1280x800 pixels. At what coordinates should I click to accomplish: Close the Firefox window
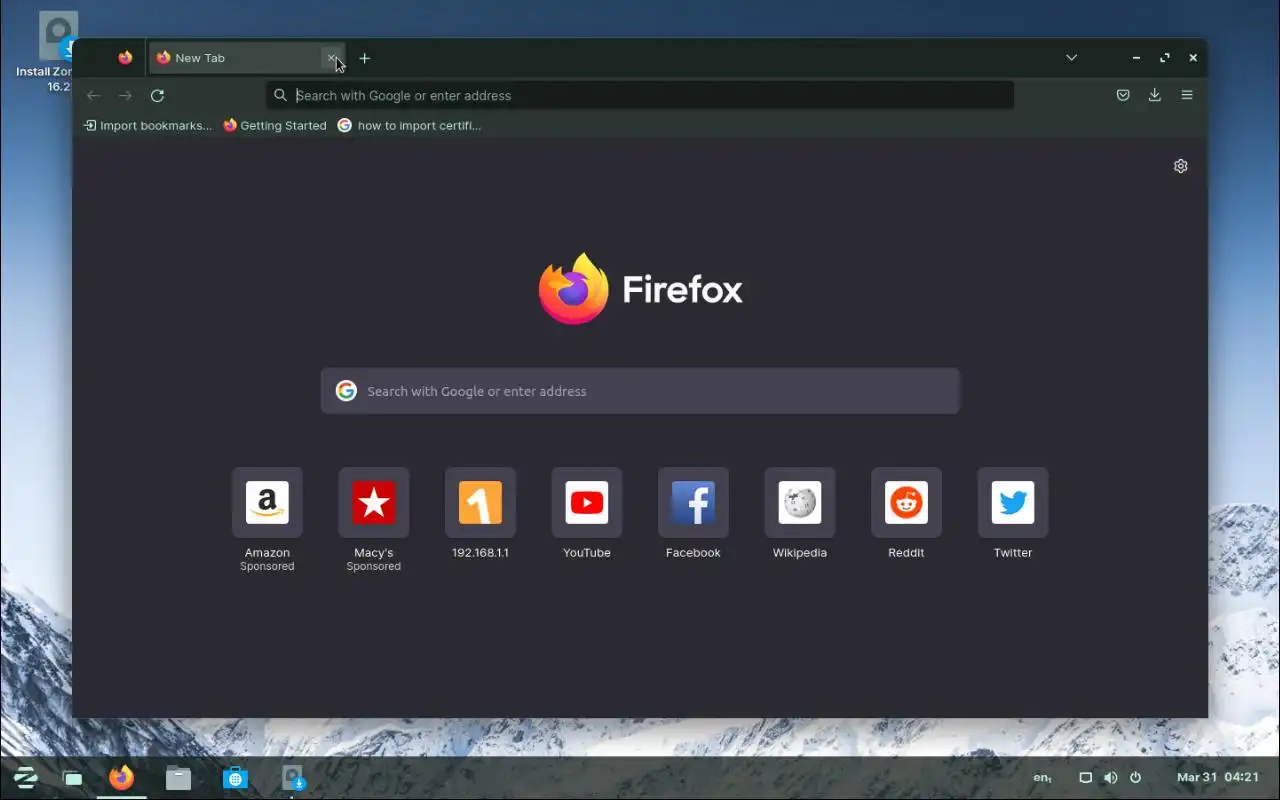point(1193,58)
